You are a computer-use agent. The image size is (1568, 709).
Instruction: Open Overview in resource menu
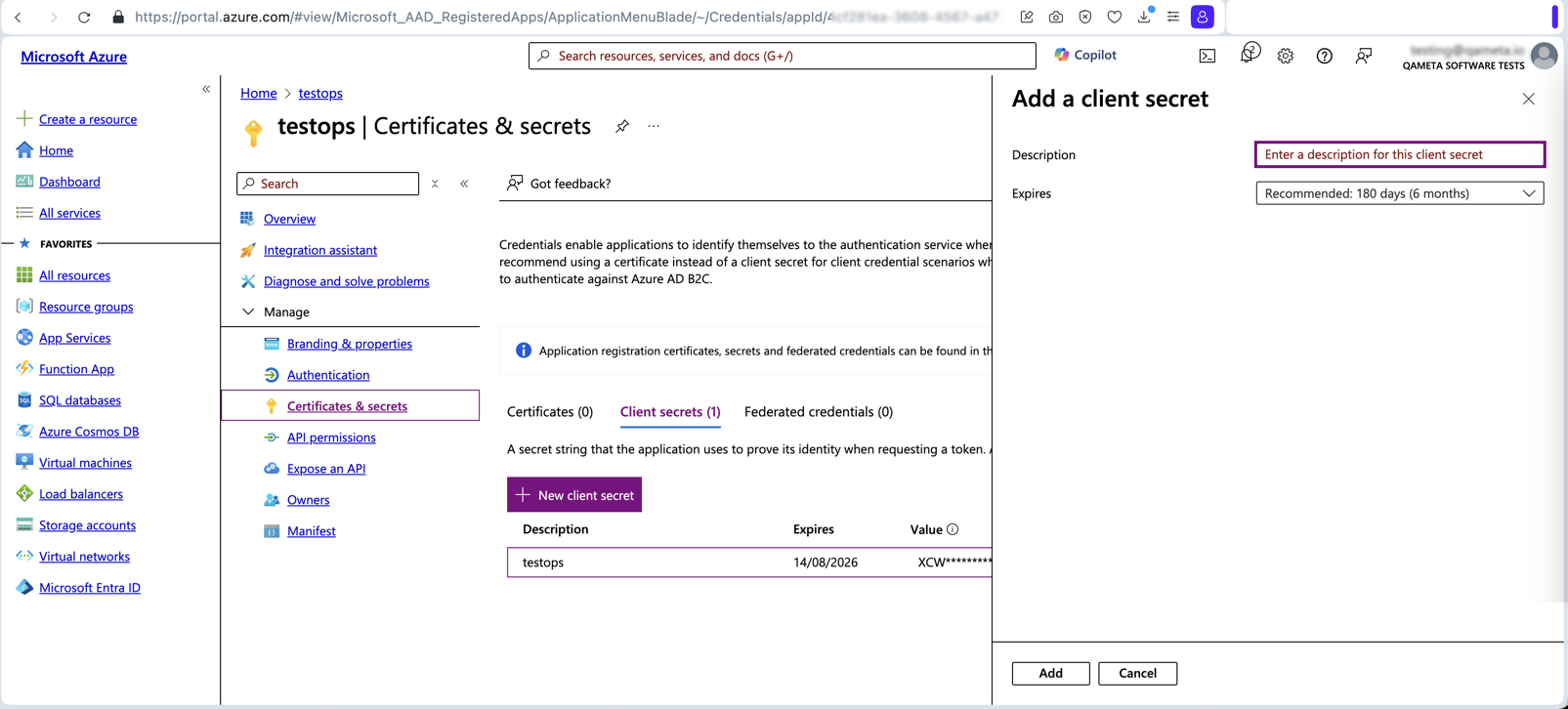point(289,219)
